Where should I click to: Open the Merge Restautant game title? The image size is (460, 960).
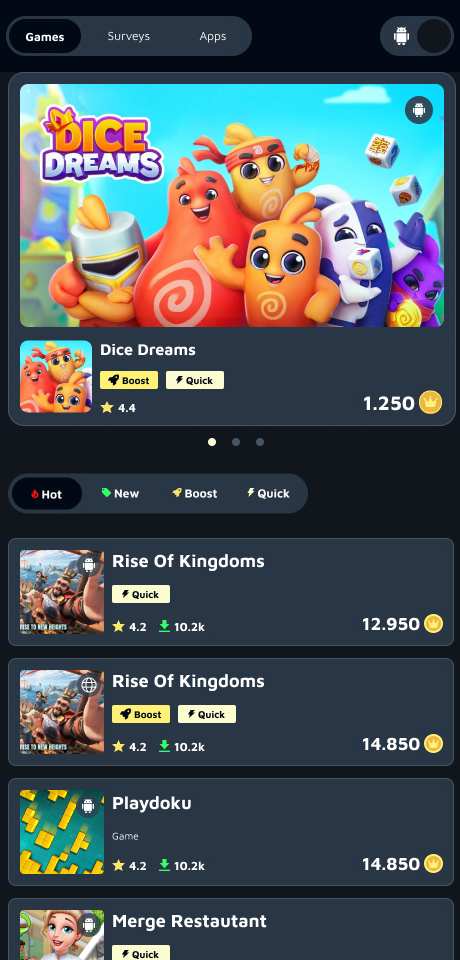click(x=189, y=921)
